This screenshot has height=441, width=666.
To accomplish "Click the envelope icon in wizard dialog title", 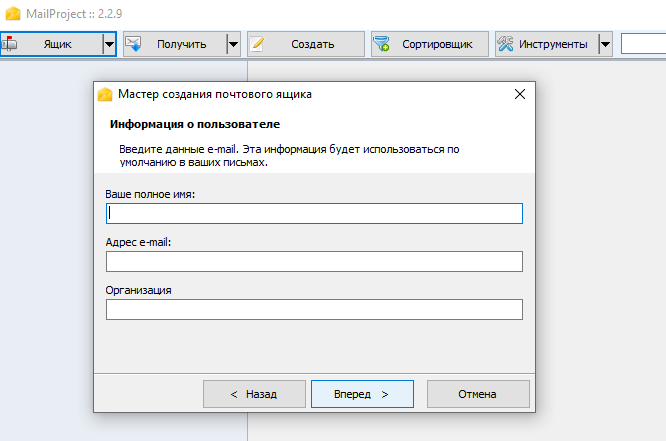I will point(105,94).
